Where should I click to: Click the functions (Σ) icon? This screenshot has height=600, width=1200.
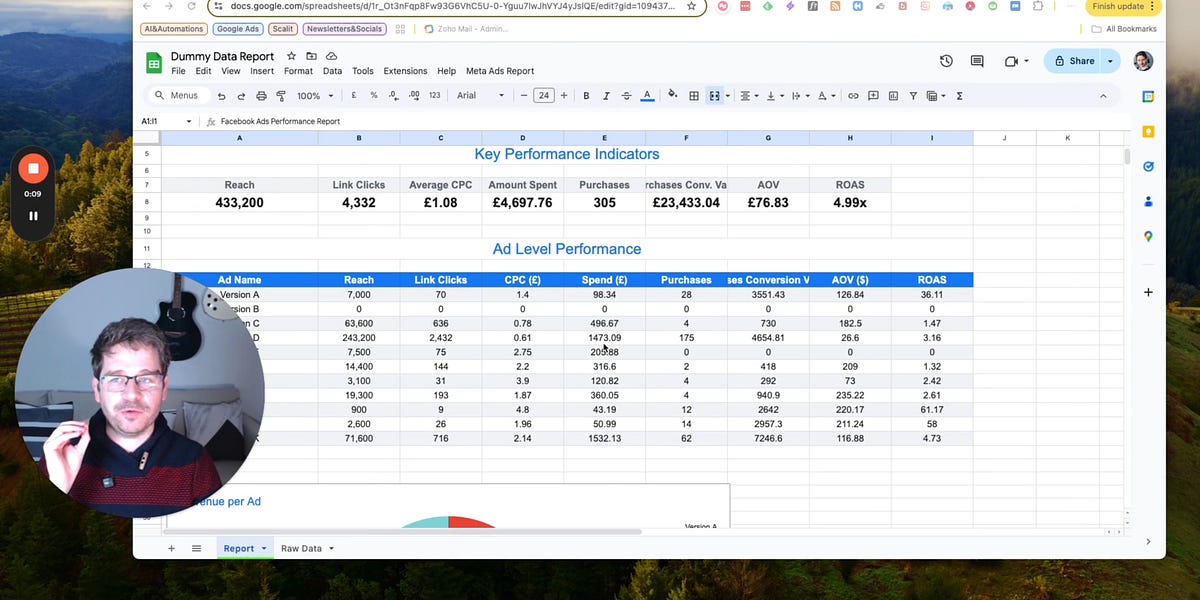click(x=959, y=96)
